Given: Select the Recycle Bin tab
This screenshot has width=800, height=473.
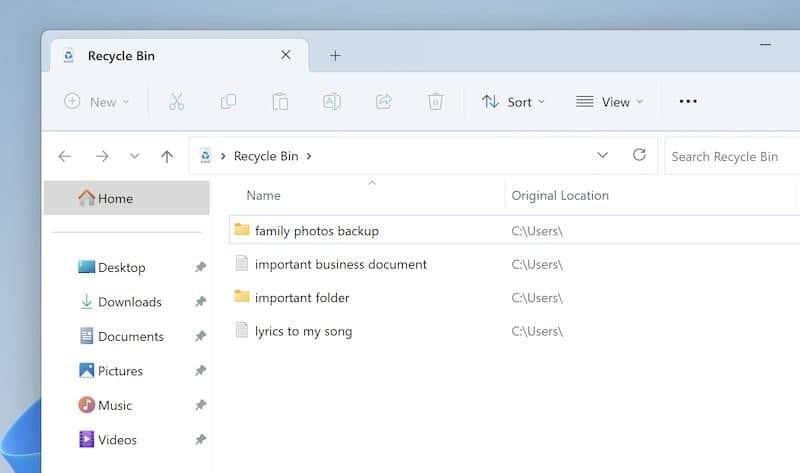Looking at the screenshot, I should point(180,55).
